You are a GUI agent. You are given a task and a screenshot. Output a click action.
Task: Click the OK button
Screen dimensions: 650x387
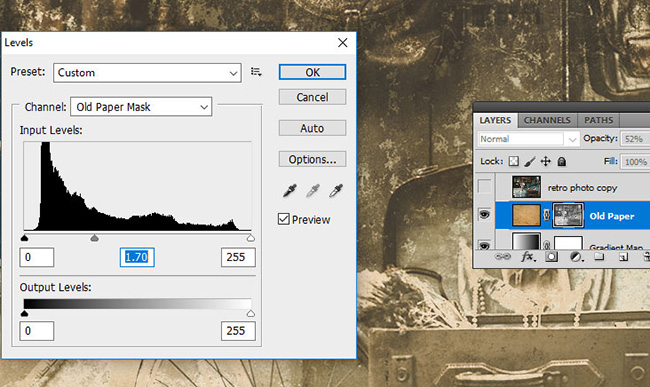(312, 72)
